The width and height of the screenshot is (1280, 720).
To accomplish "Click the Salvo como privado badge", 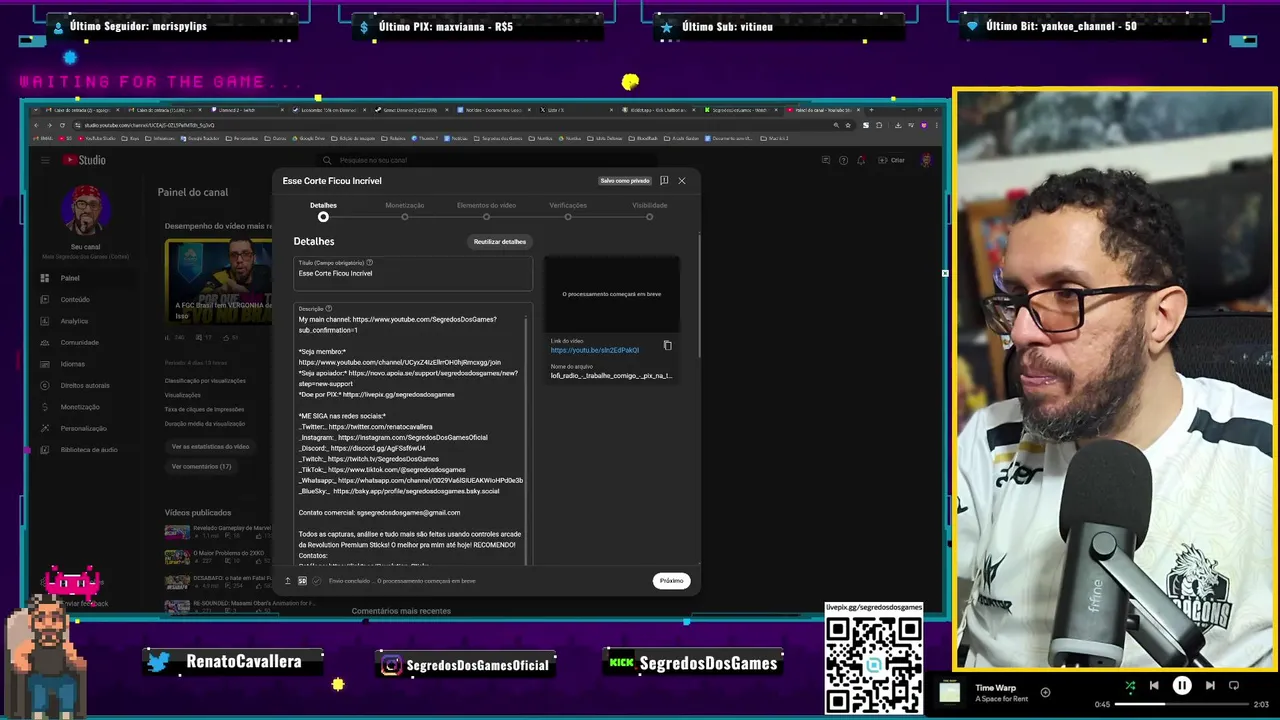I will point(625,181).
